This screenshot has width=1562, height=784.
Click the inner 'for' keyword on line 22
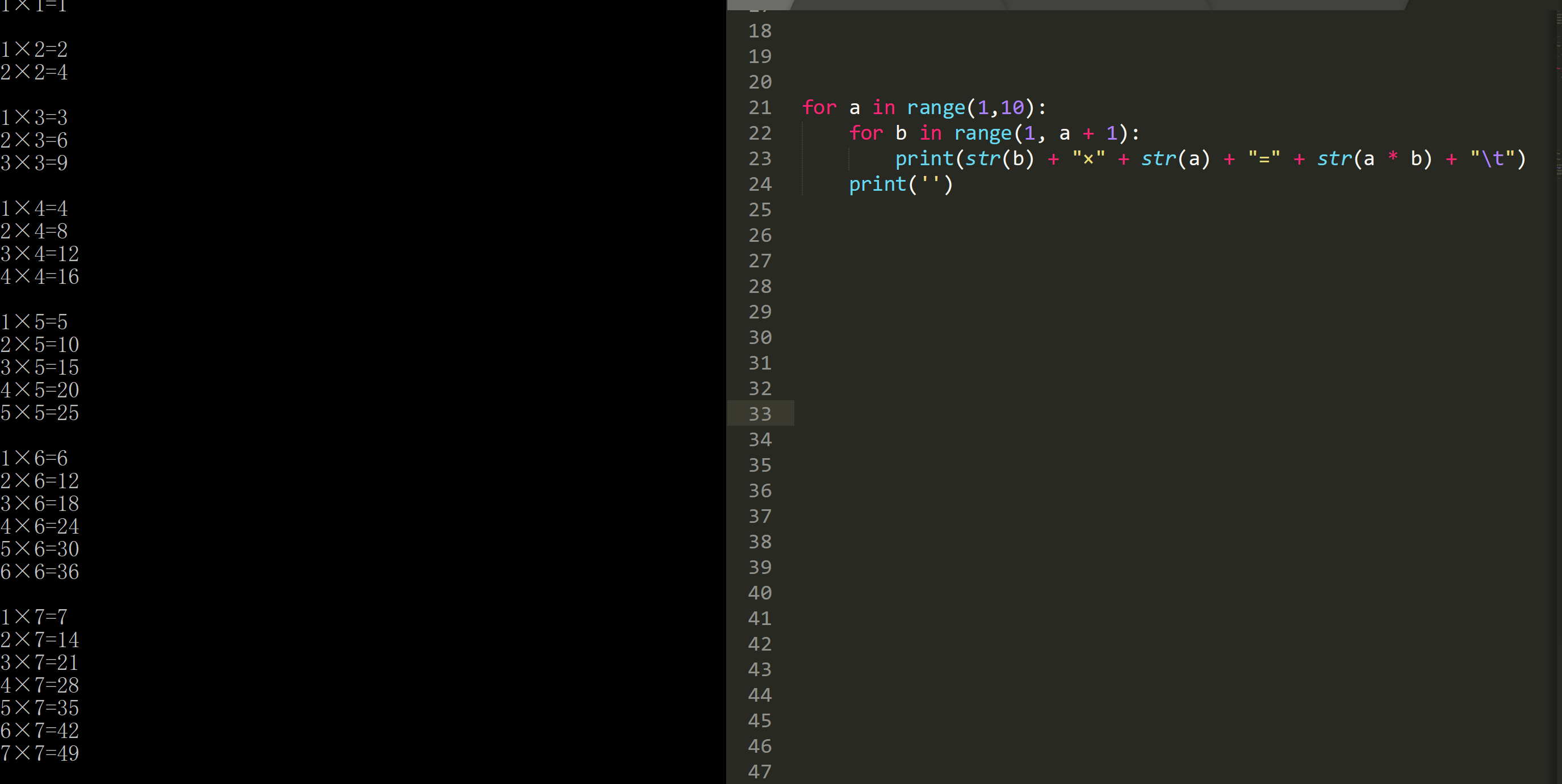tap(866, 133)
